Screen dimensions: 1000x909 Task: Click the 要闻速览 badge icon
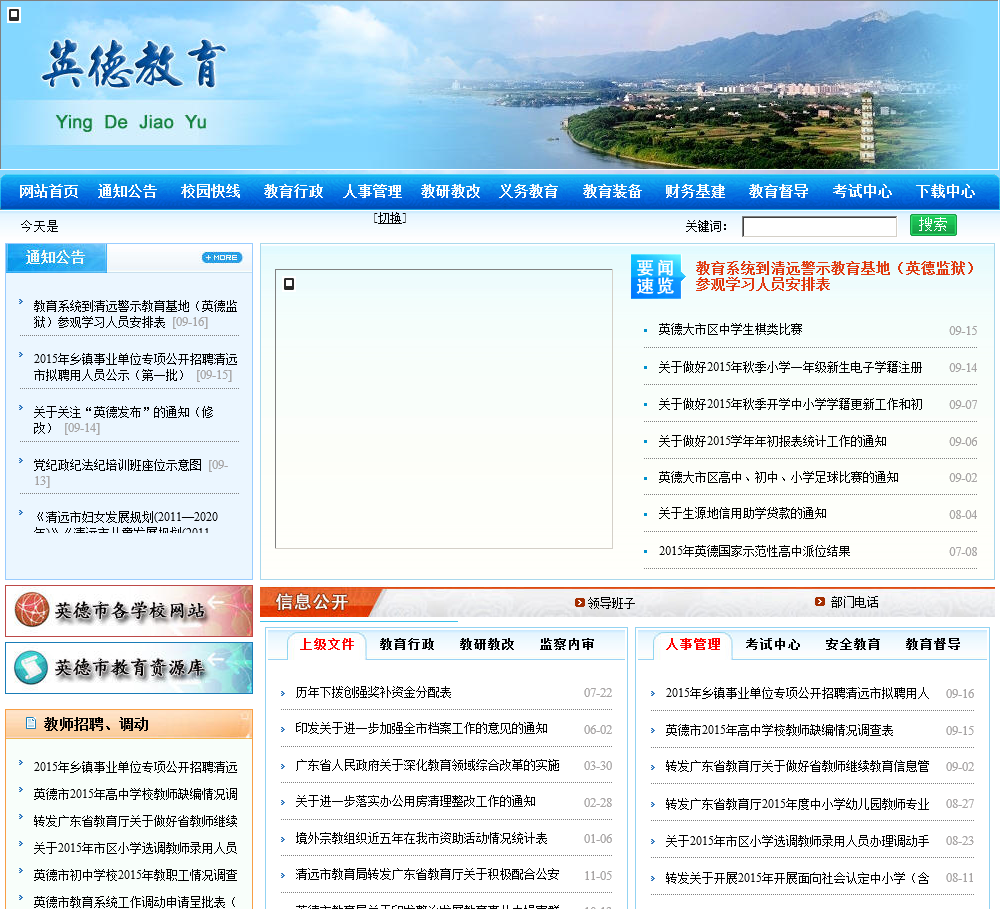(x=656, y=276)
